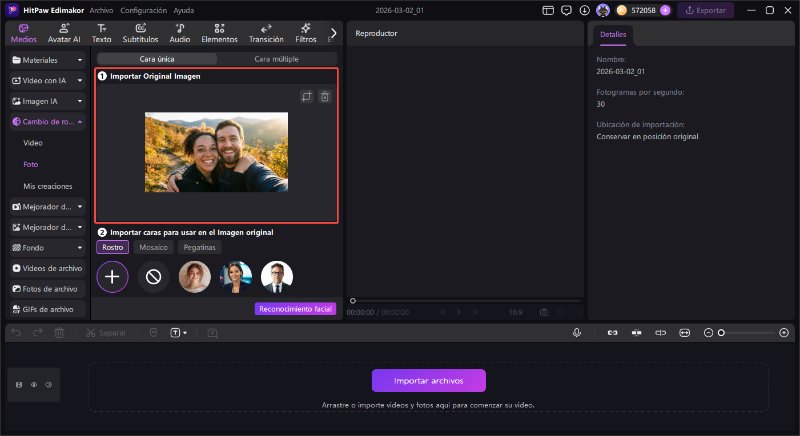Viewport: 800px width, 436px height.
Task: Toggle the timeline snapping icon
Action: pos(636,333)
